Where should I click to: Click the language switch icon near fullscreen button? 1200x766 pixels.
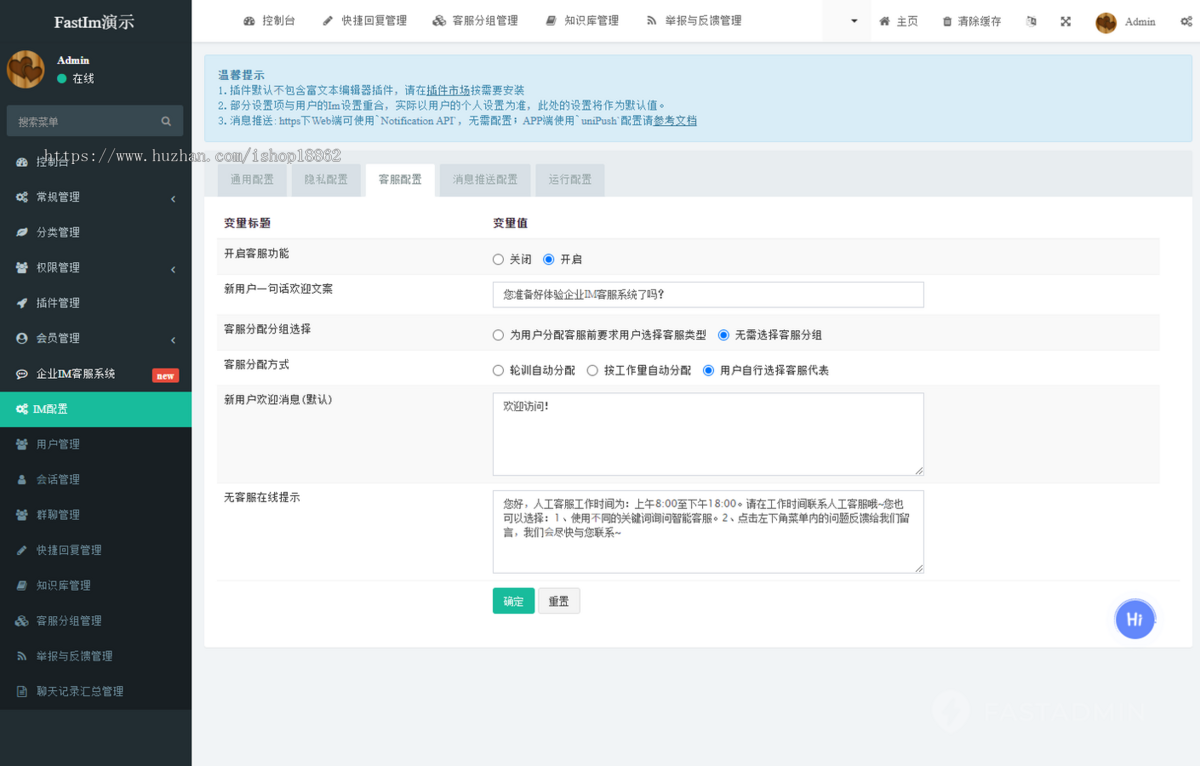click(x=1031, y=20)
